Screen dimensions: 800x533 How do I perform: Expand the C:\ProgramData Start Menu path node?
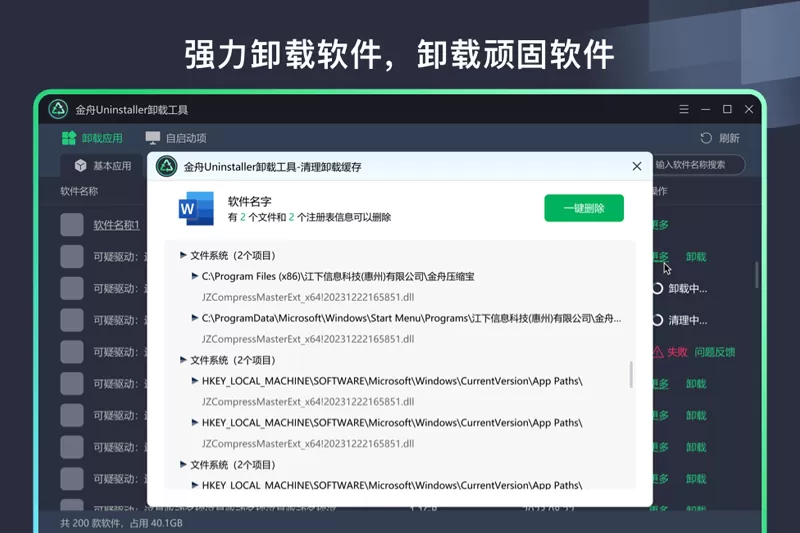click(194, 318)
